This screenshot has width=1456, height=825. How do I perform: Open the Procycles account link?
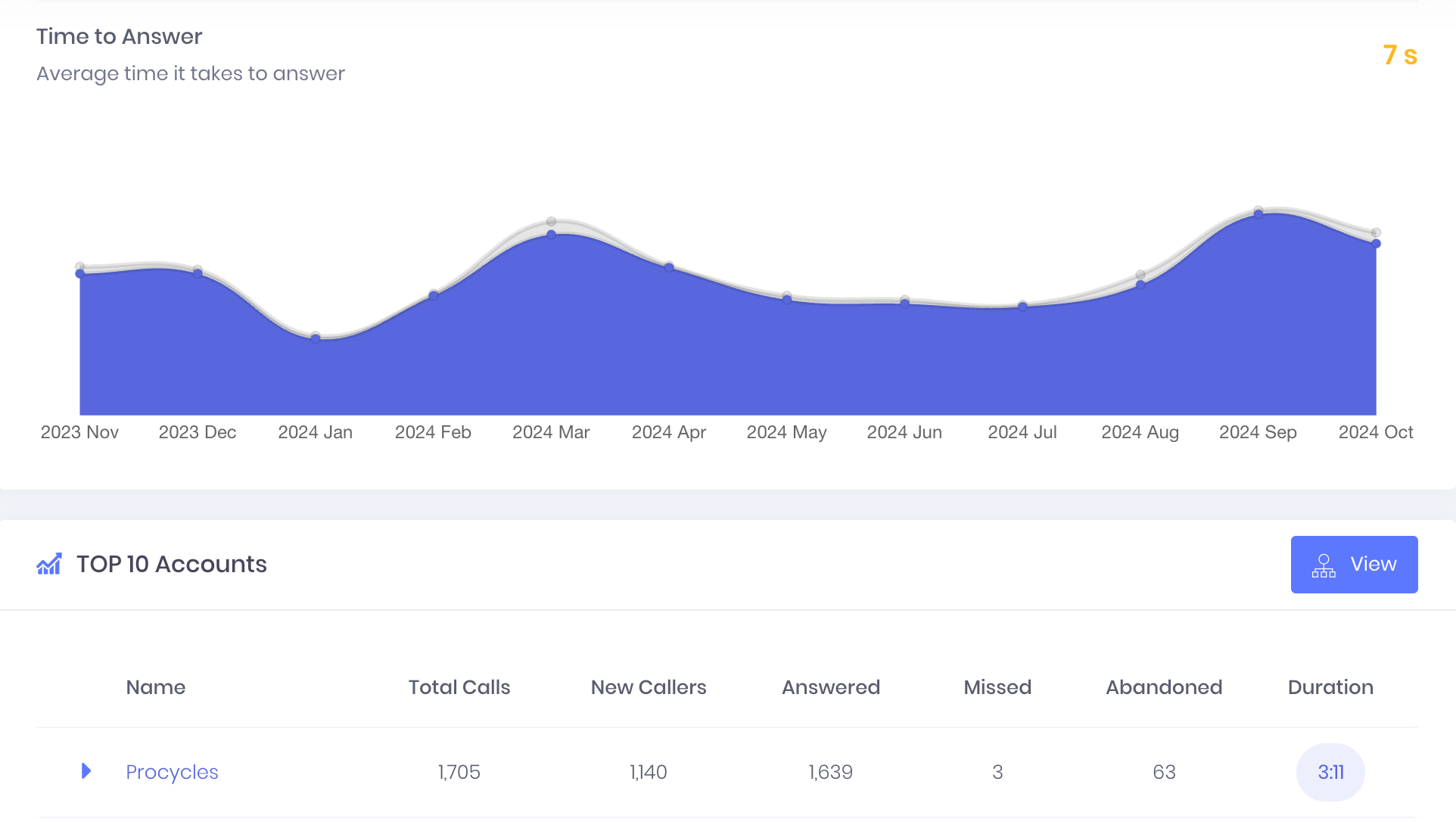click(172, 771)
